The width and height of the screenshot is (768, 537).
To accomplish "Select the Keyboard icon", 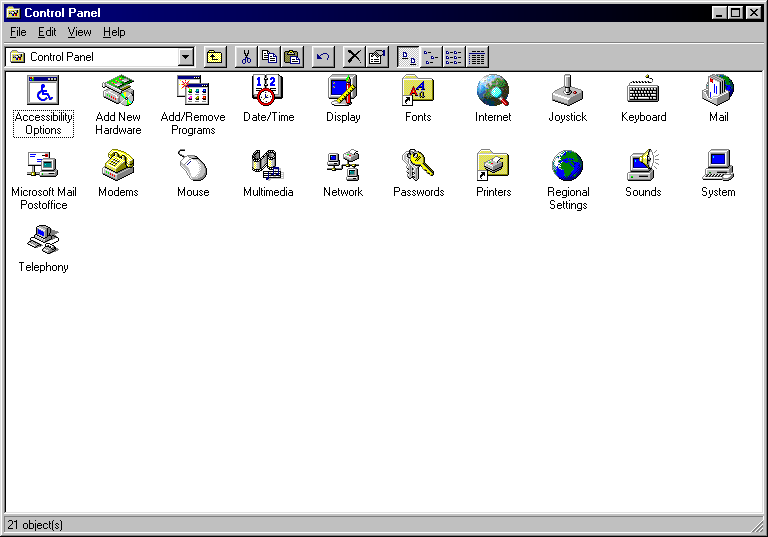I will click(x=643, y=90).
